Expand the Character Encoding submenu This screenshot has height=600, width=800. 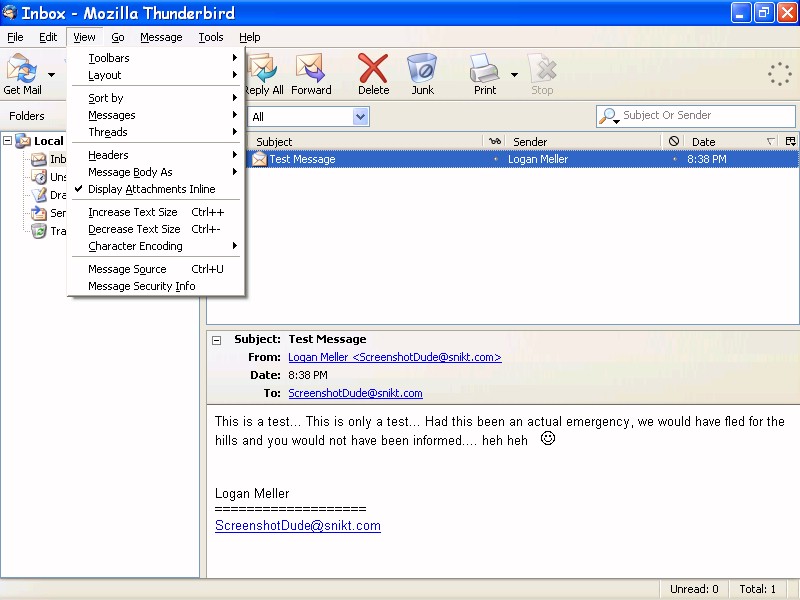(156, 246)
